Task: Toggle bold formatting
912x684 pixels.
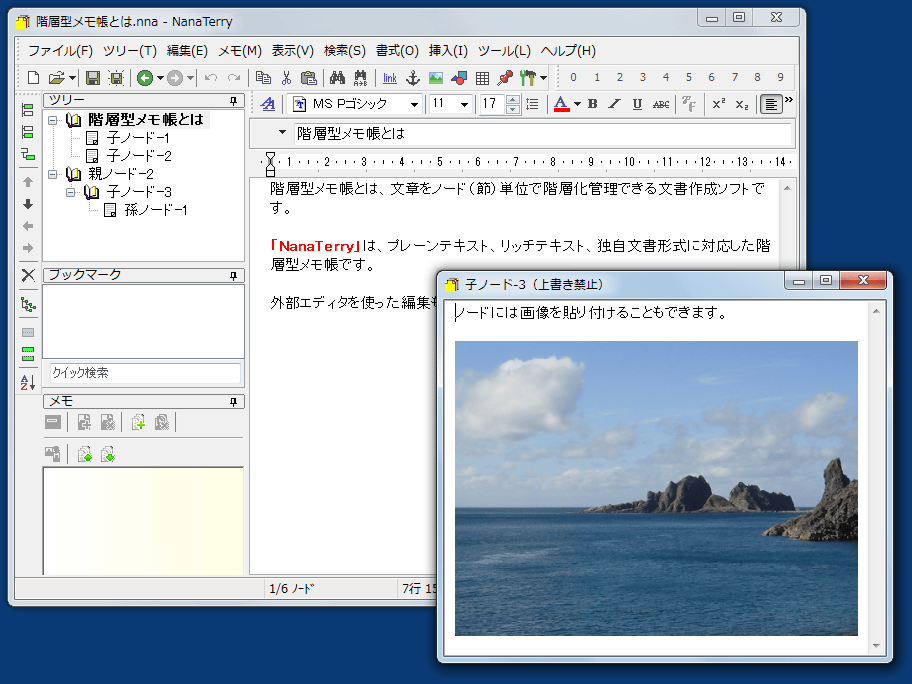Action: pyautogui.click(x=592, y=104)
